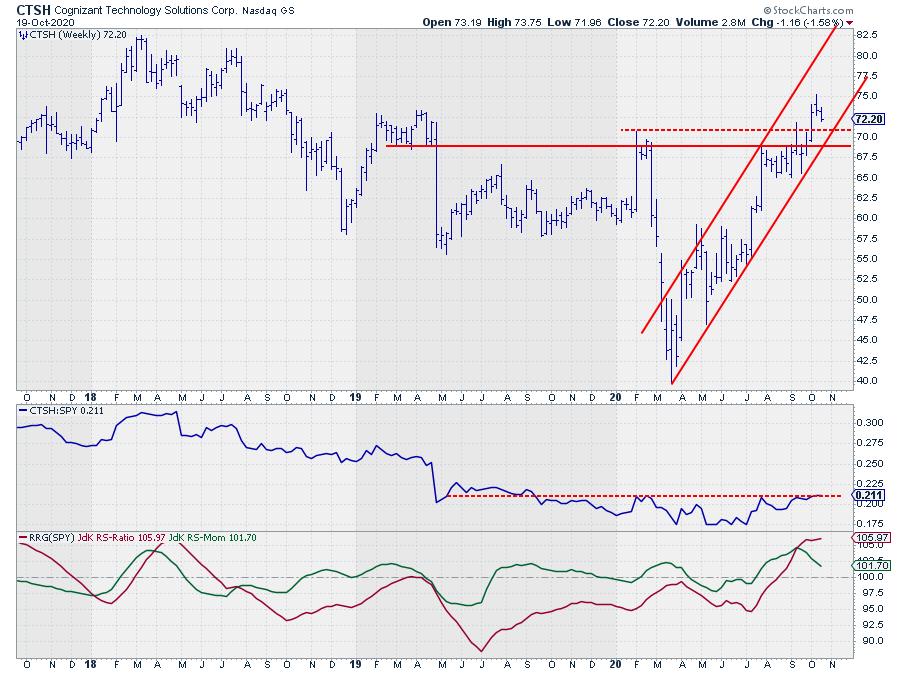Click the line marker before CTSH:SPY legend
This screenshot has height=673, width=900.
(21, 411)
